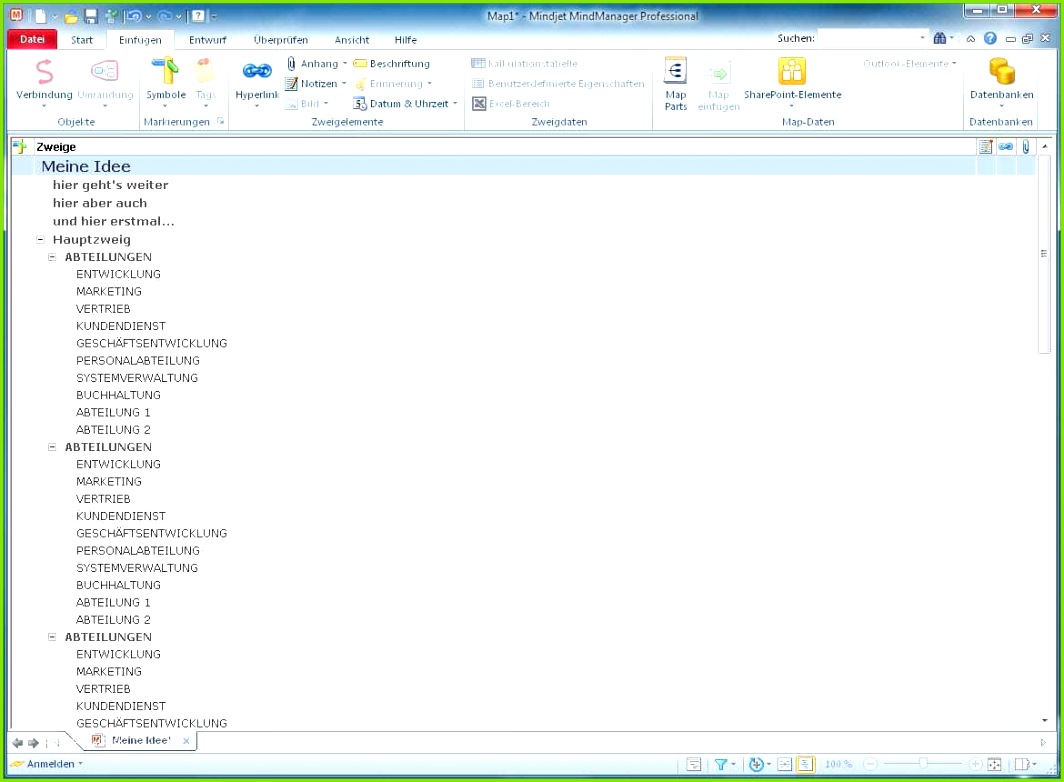Open the Anhang dropdown arrow
The height and width of the screenshot is (782, 1064).
point(345,64)
